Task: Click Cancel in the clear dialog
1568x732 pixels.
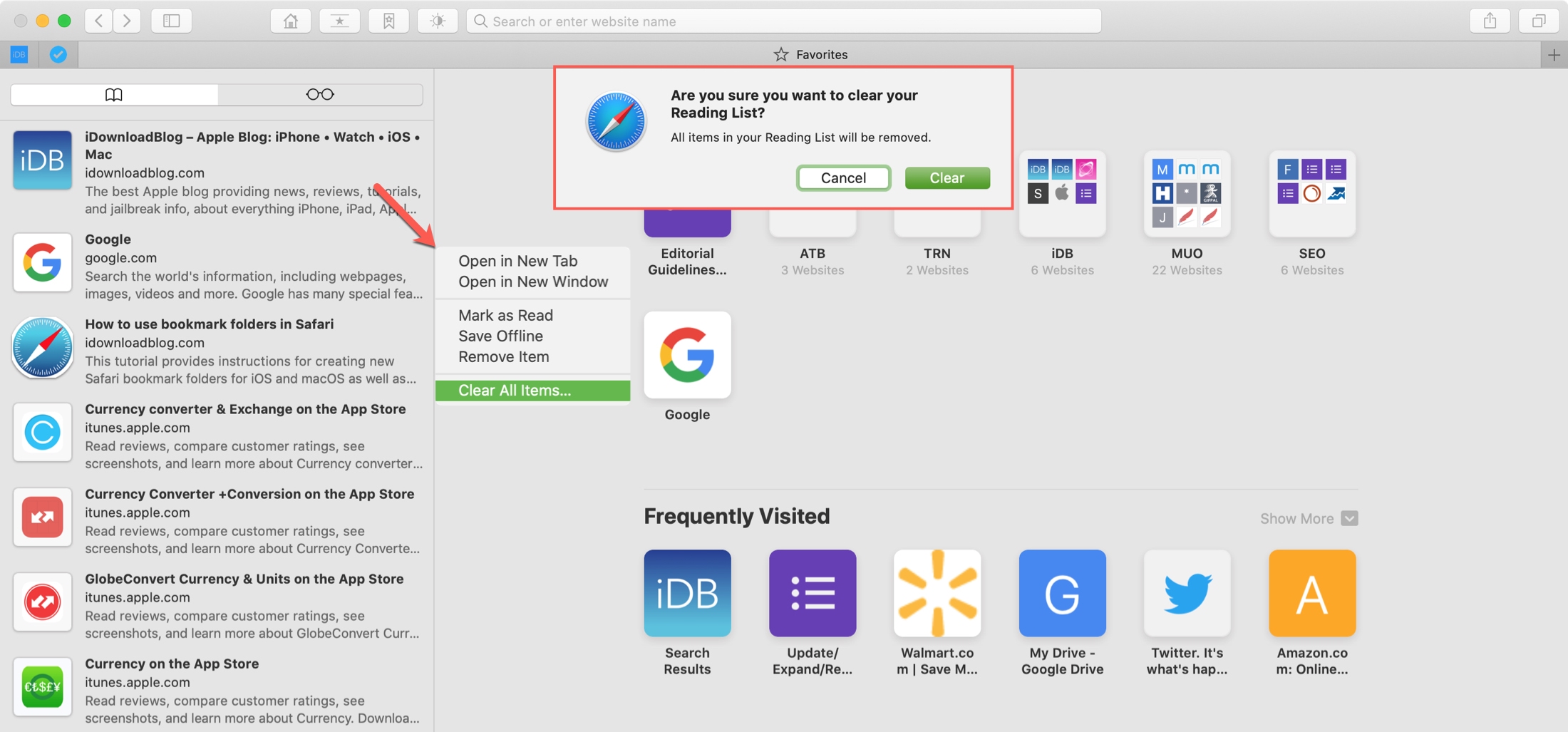Action: point(843,177)
